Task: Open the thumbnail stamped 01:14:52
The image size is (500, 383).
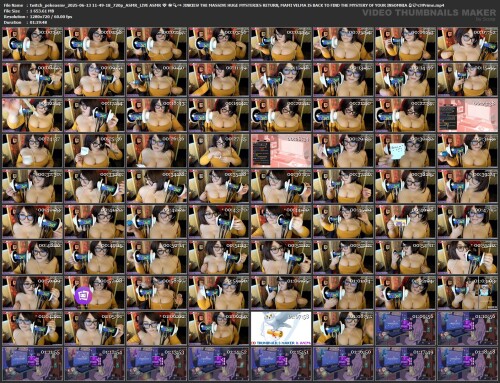Action: (219, 364)
